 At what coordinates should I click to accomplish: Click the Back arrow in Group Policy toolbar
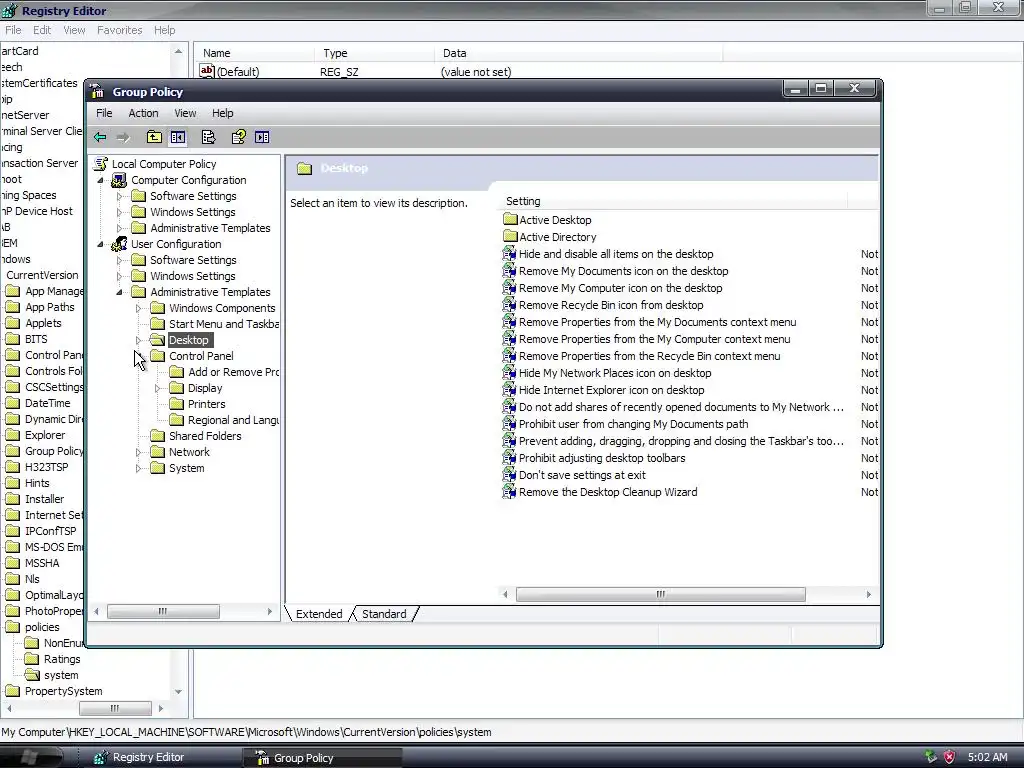(x=100, y=137)
